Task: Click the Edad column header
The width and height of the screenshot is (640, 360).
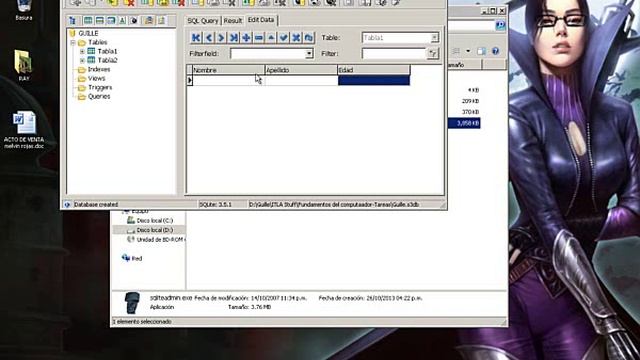Action: tap(374, 70)
